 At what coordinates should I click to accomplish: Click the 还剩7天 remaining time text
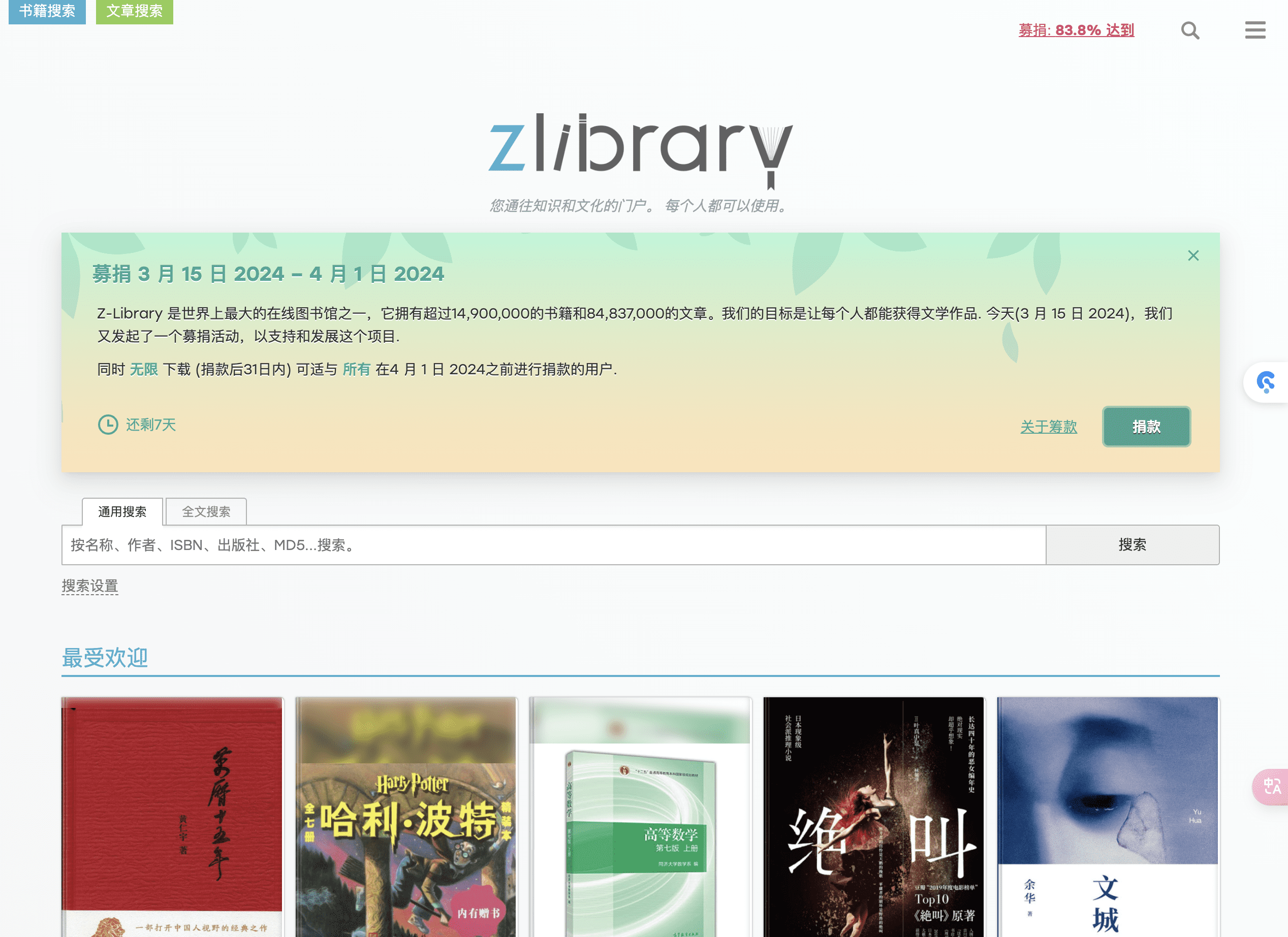[x=151, y=425]
